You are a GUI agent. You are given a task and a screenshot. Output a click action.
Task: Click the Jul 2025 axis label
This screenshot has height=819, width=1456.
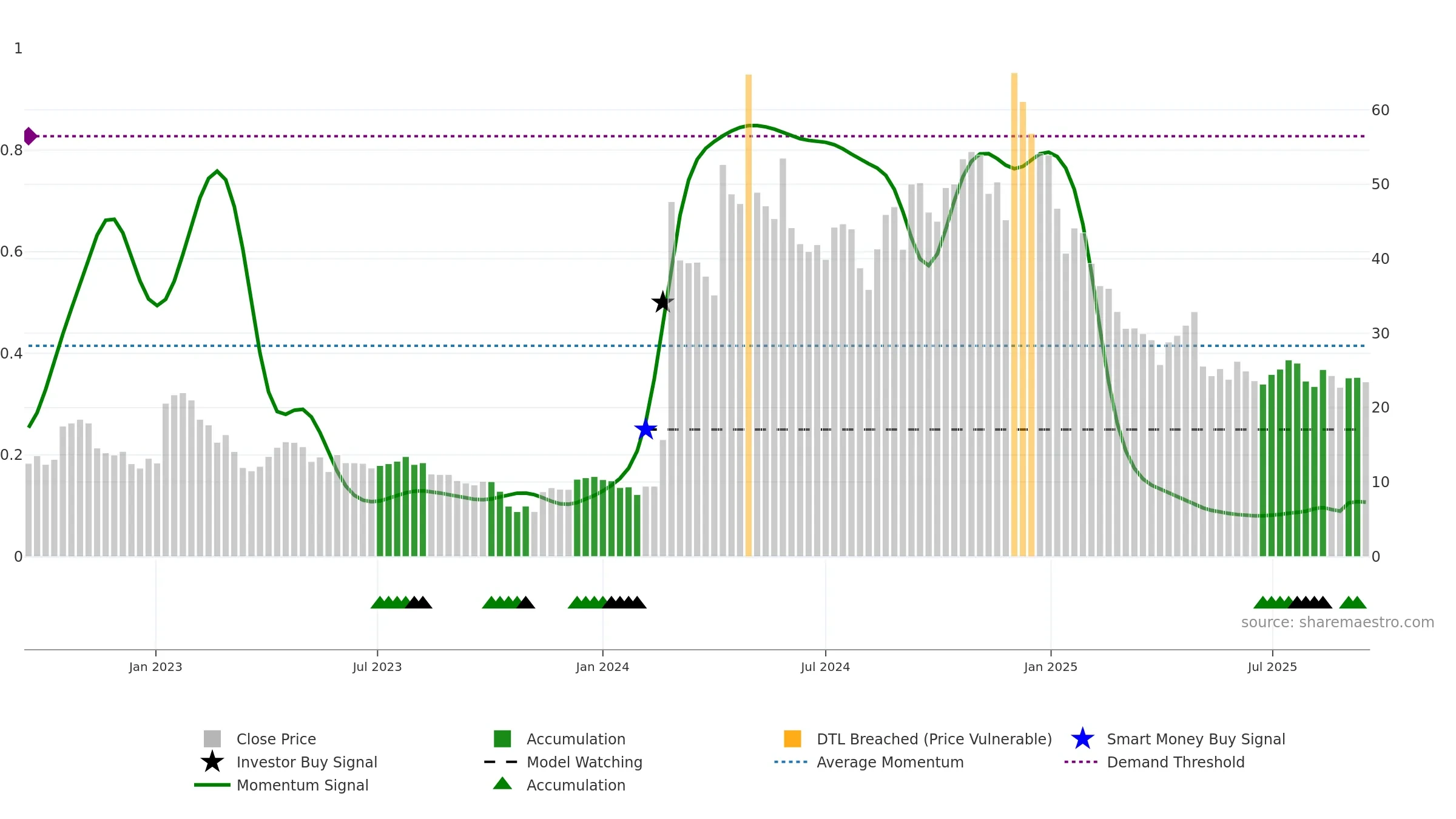1272,667
